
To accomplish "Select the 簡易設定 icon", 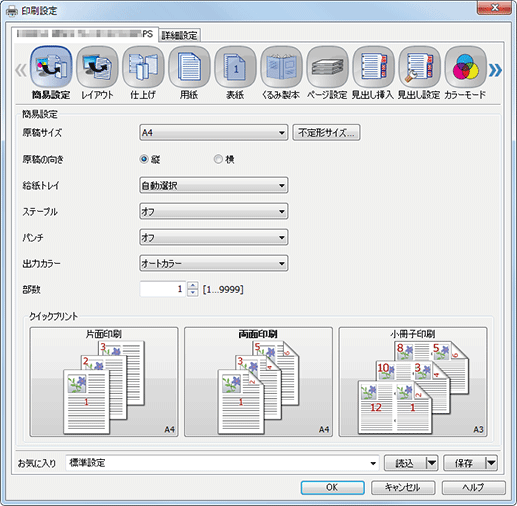I will (x=51, y=67).
